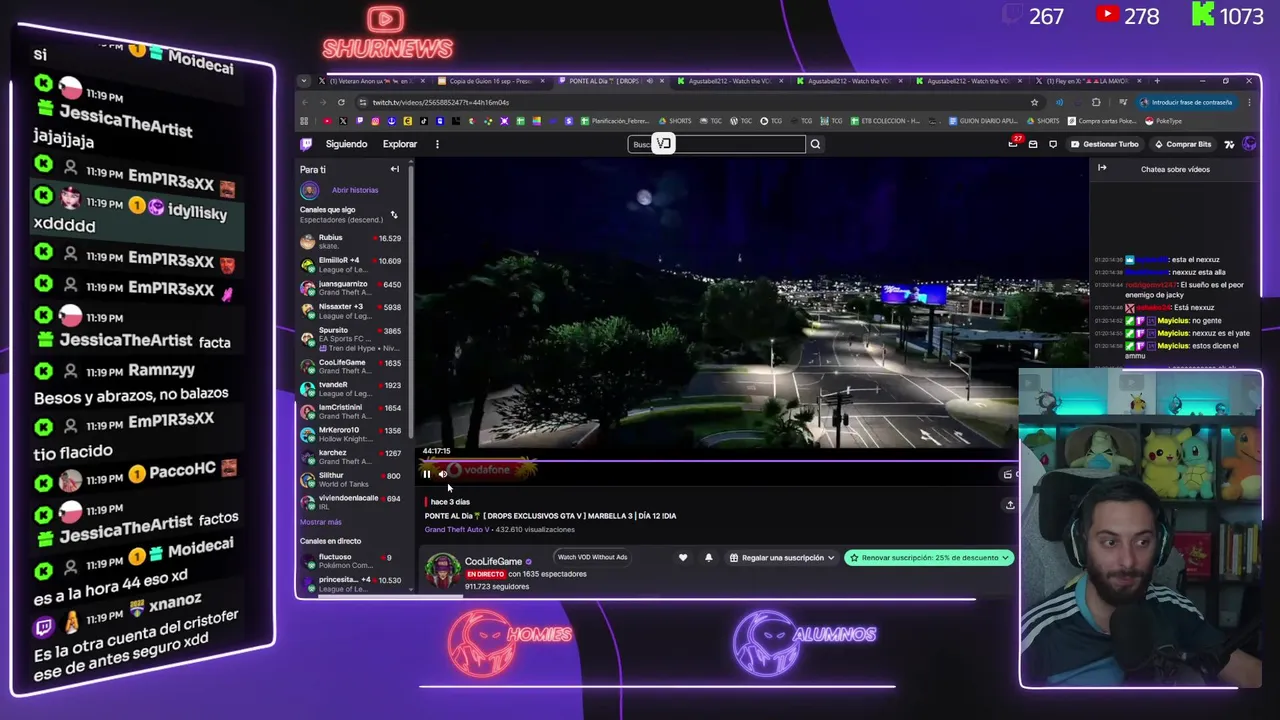Screen dimensions: 1280x720
Task: Click the search magnifier button
Action: click(x=815, y=144)
